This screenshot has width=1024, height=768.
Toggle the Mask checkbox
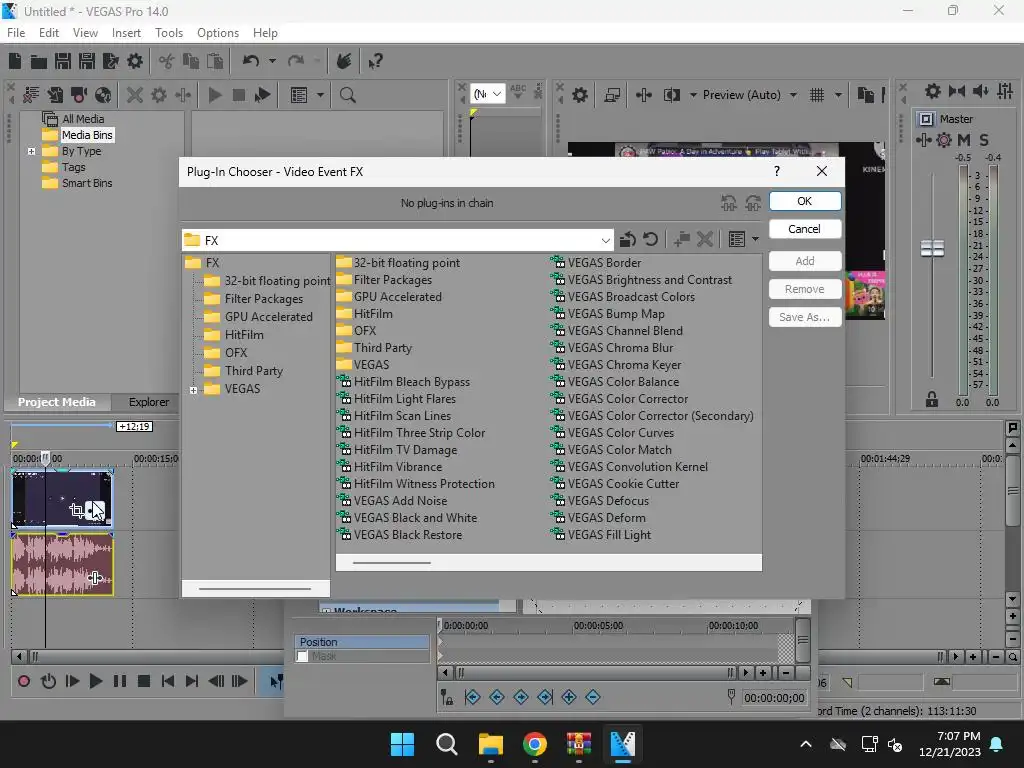[x=302, y=656]
